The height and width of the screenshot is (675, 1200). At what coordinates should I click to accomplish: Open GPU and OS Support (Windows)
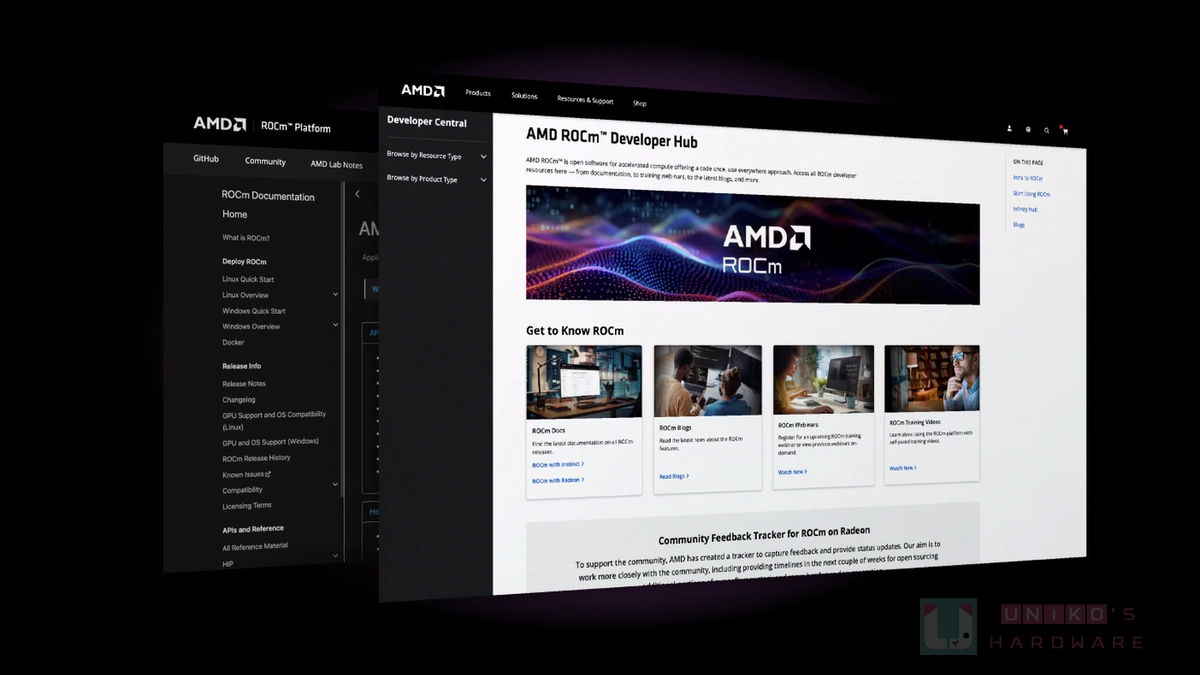pyautogui.click(x=270, y=442)
